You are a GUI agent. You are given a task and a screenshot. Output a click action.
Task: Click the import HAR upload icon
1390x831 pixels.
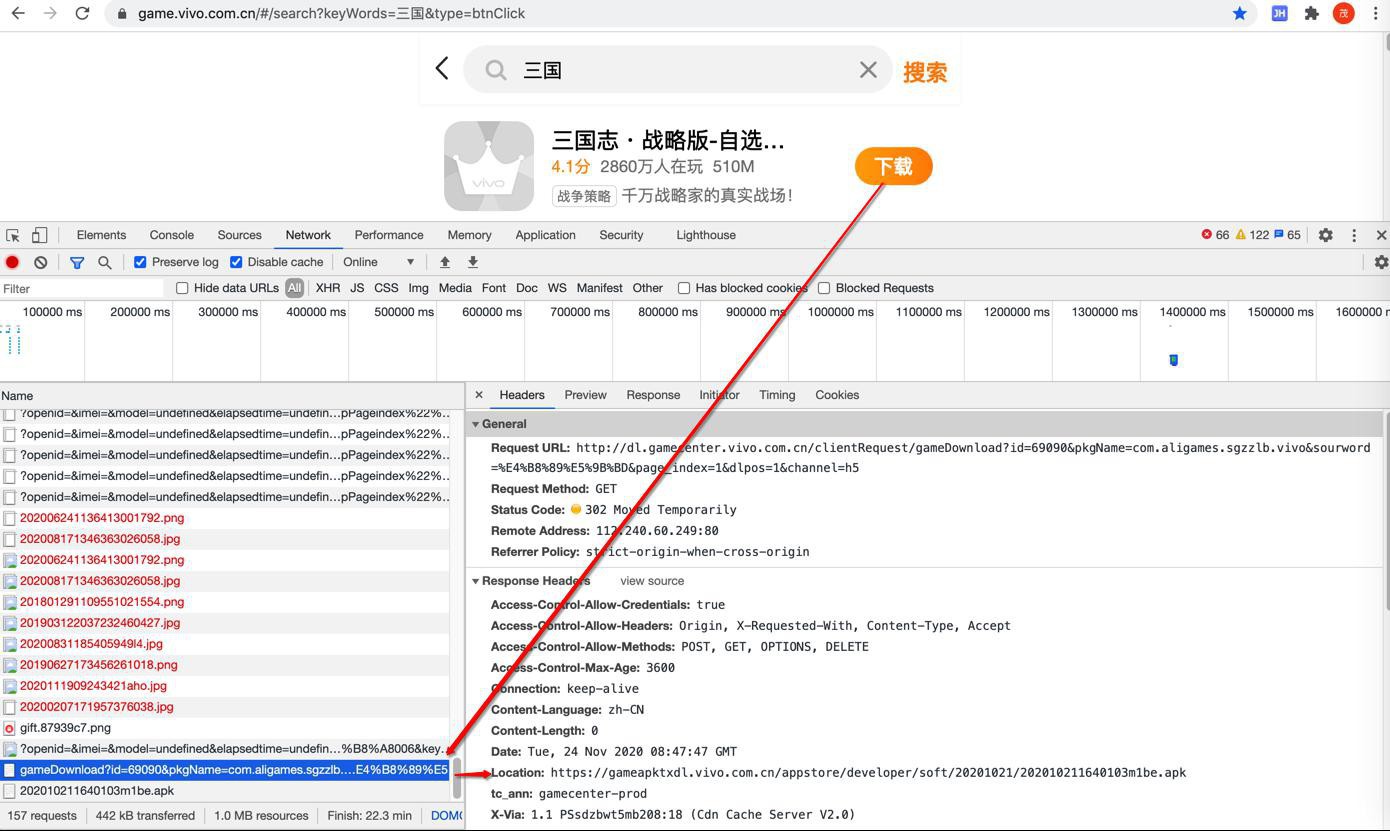tap(445, 262)
